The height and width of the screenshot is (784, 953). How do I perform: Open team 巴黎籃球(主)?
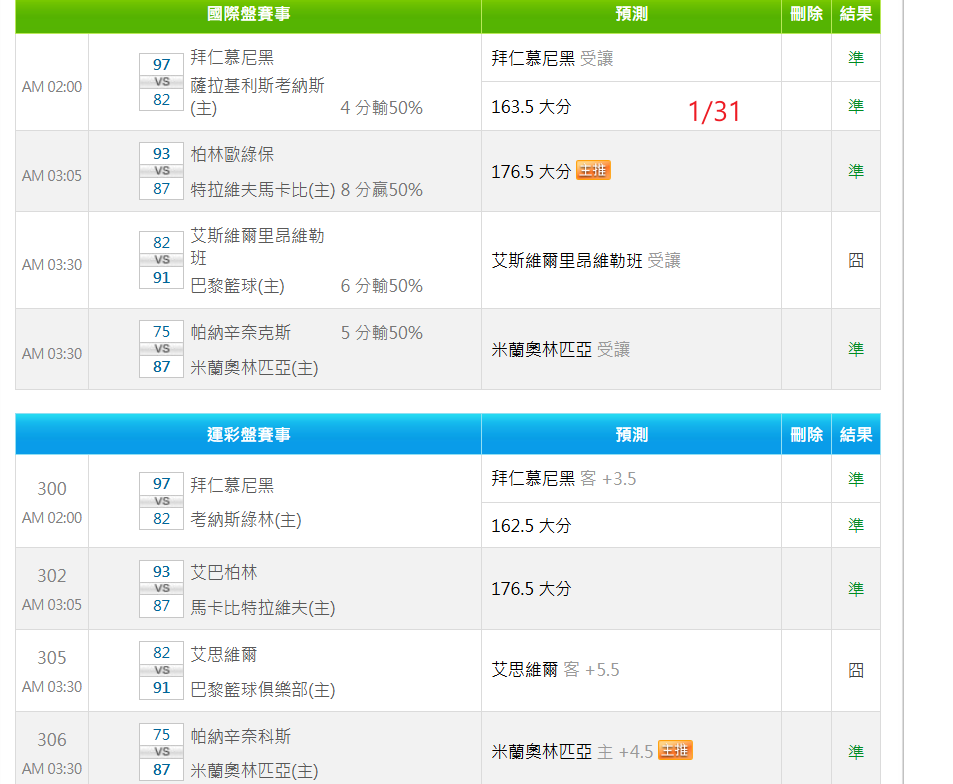[x=237, y=286]
